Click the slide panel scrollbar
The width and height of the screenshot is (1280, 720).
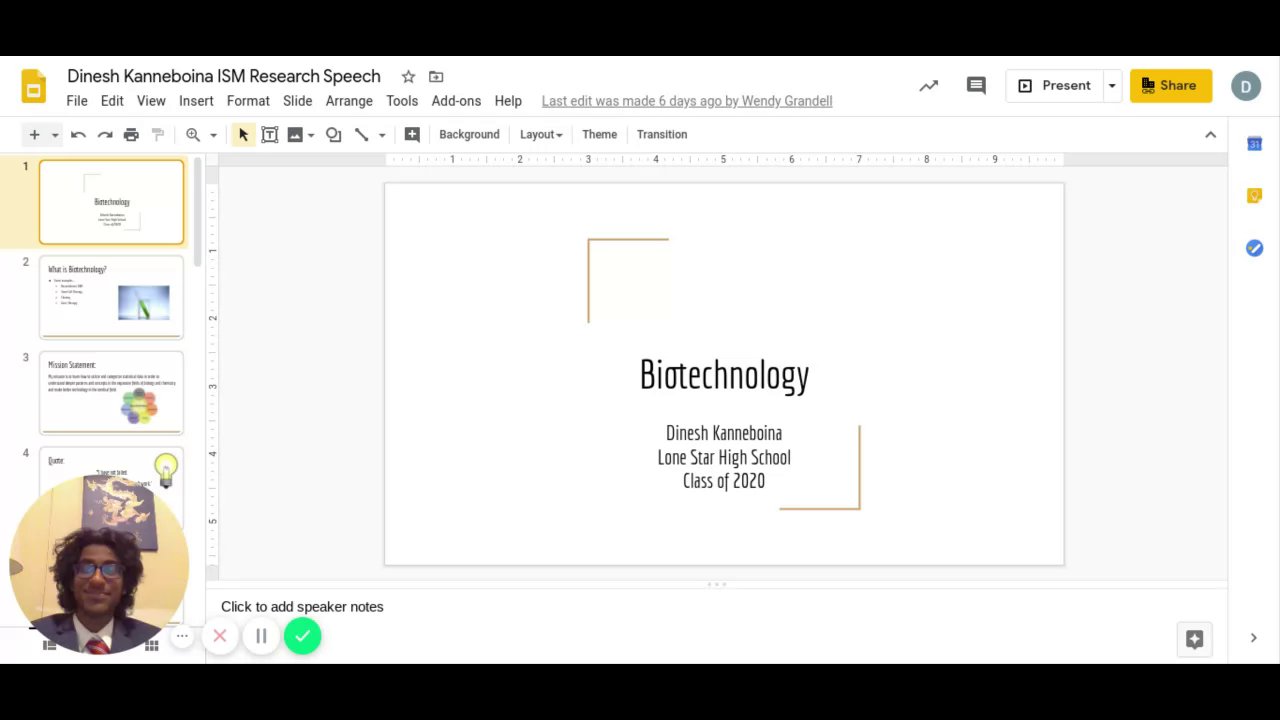click(198, 212)
